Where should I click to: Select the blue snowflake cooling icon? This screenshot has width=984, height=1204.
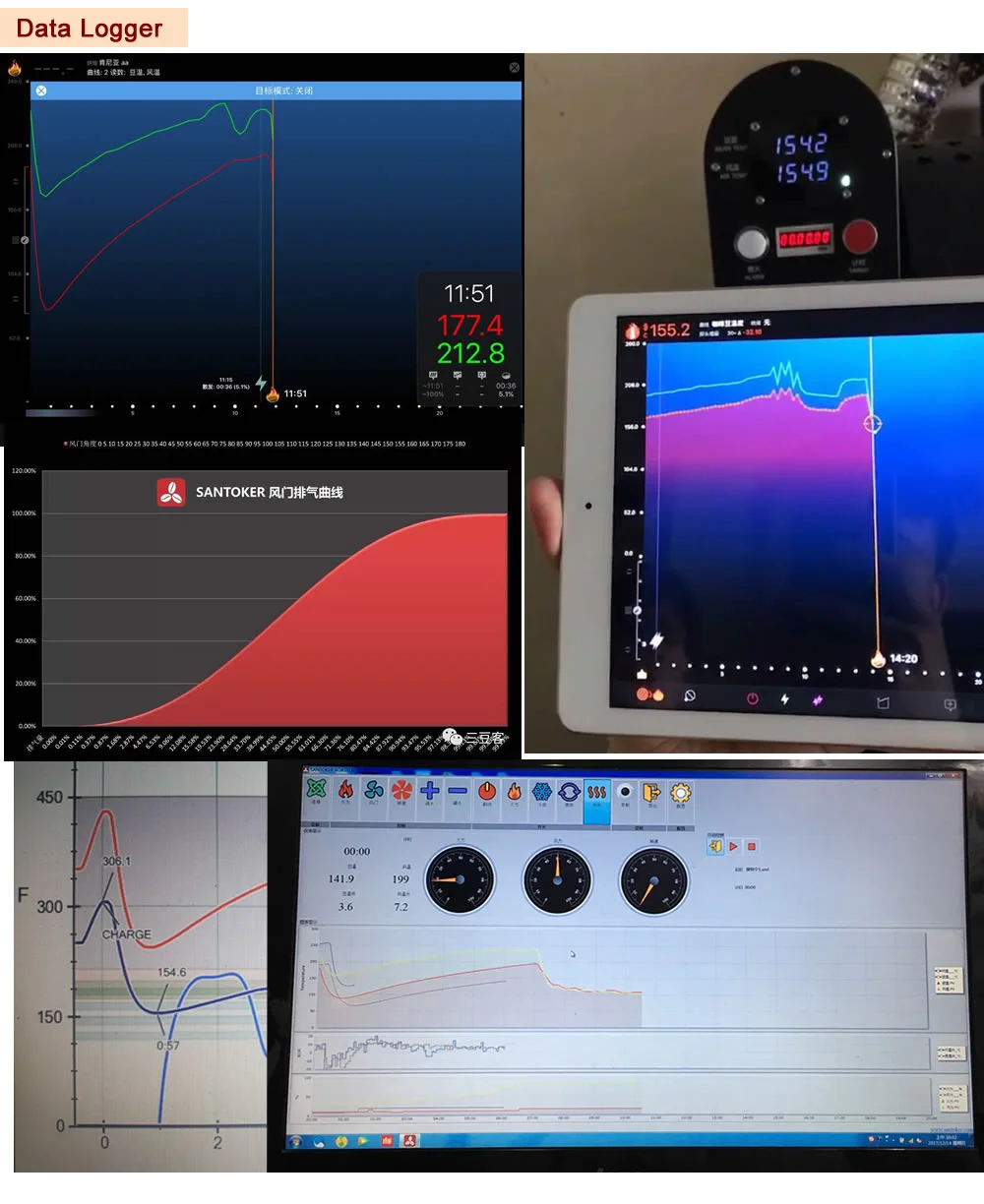(x=541, y=791)
